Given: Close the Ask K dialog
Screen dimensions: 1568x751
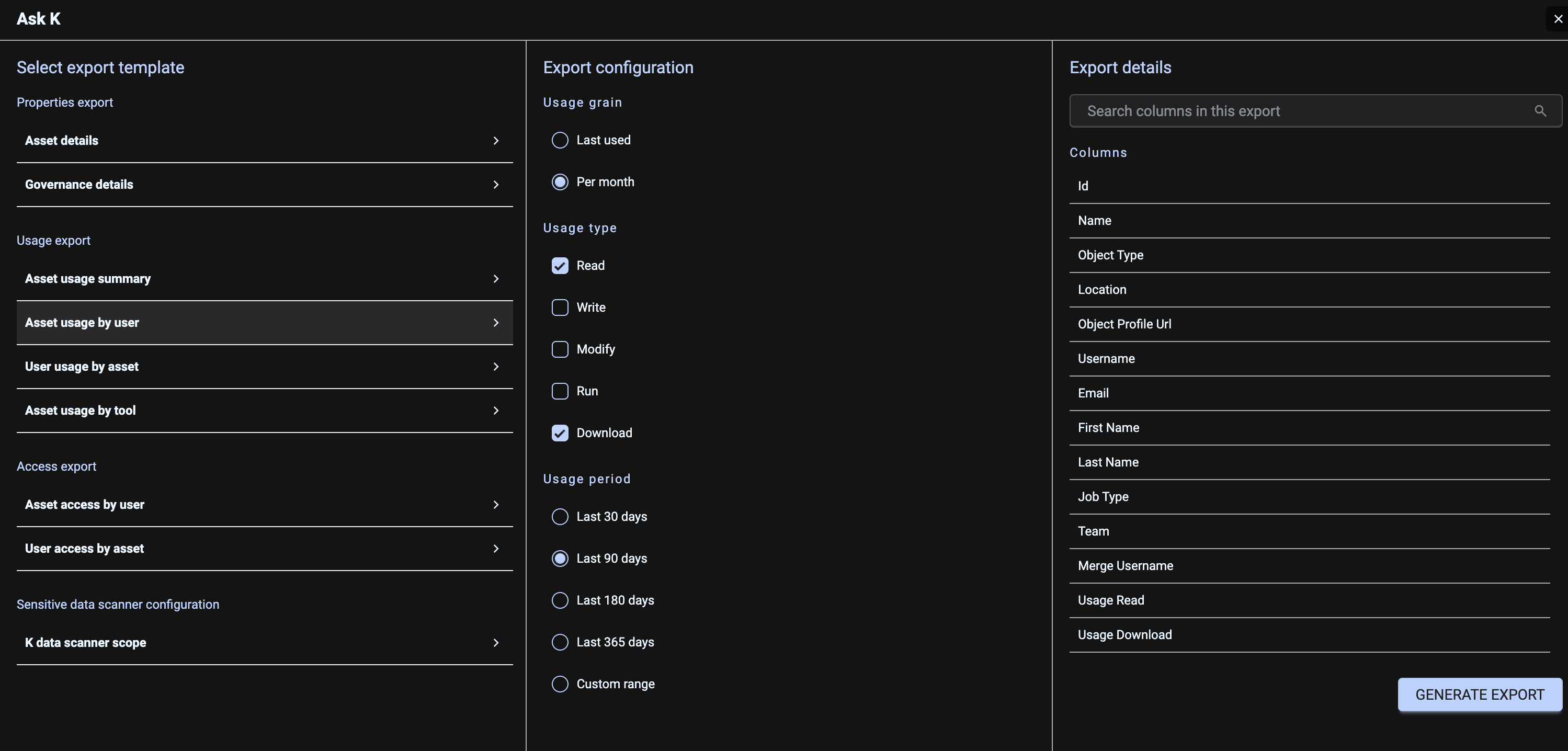Looking at the screenshot, I should click(1558, 19).
